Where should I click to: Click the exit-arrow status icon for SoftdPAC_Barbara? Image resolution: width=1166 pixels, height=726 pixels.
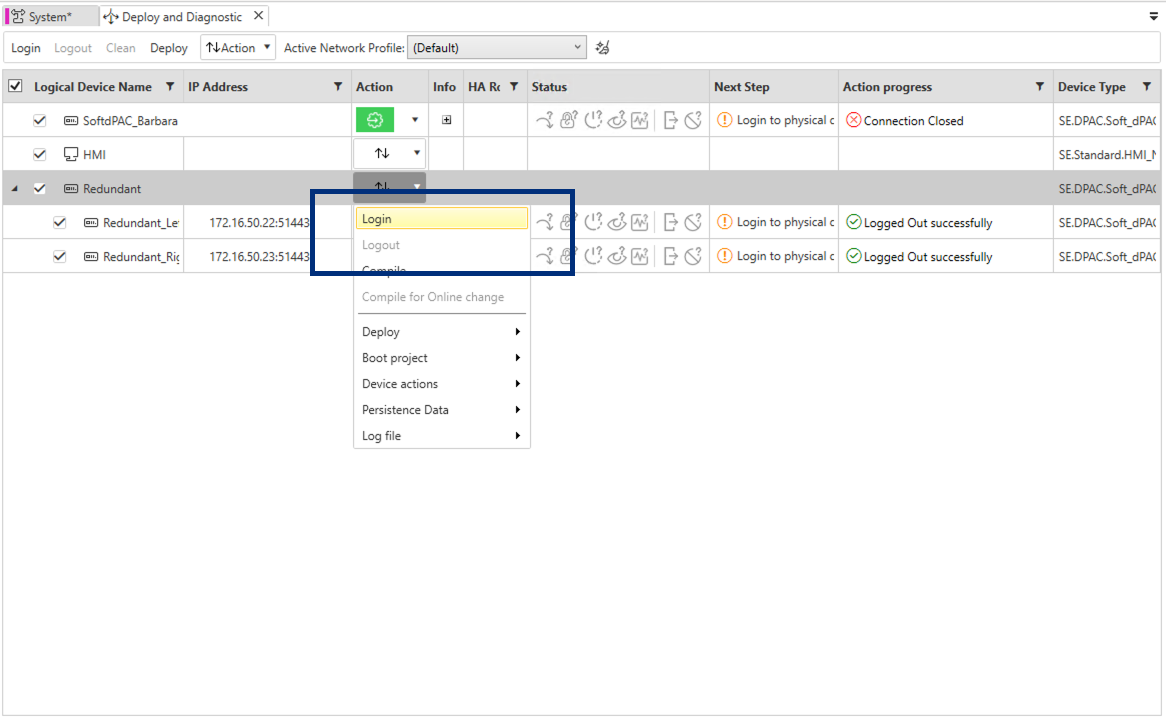pyautogui.click(x=670, y=120)
